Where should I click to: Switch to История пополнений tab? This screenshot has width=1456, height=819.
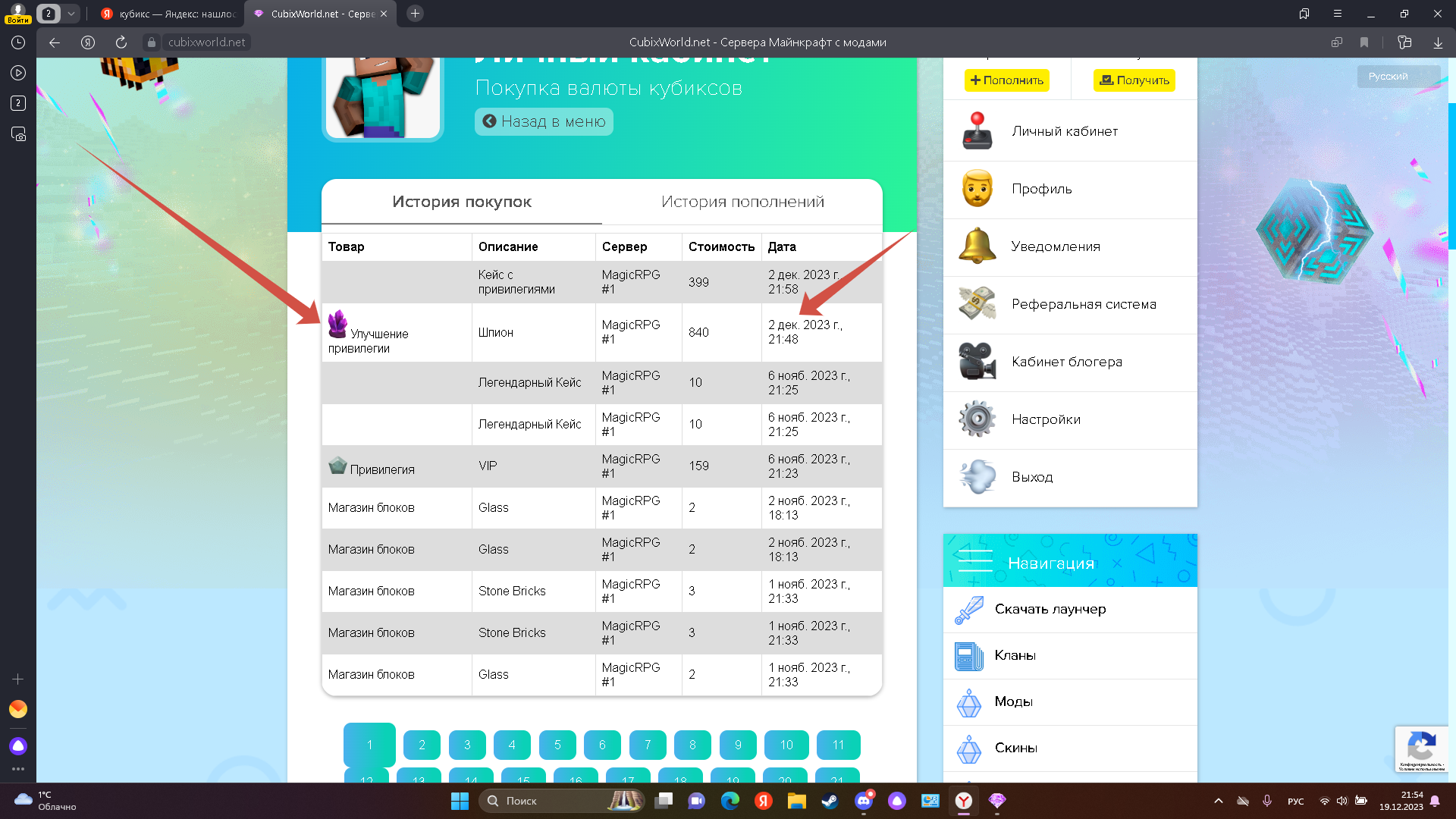coord(742,202)
